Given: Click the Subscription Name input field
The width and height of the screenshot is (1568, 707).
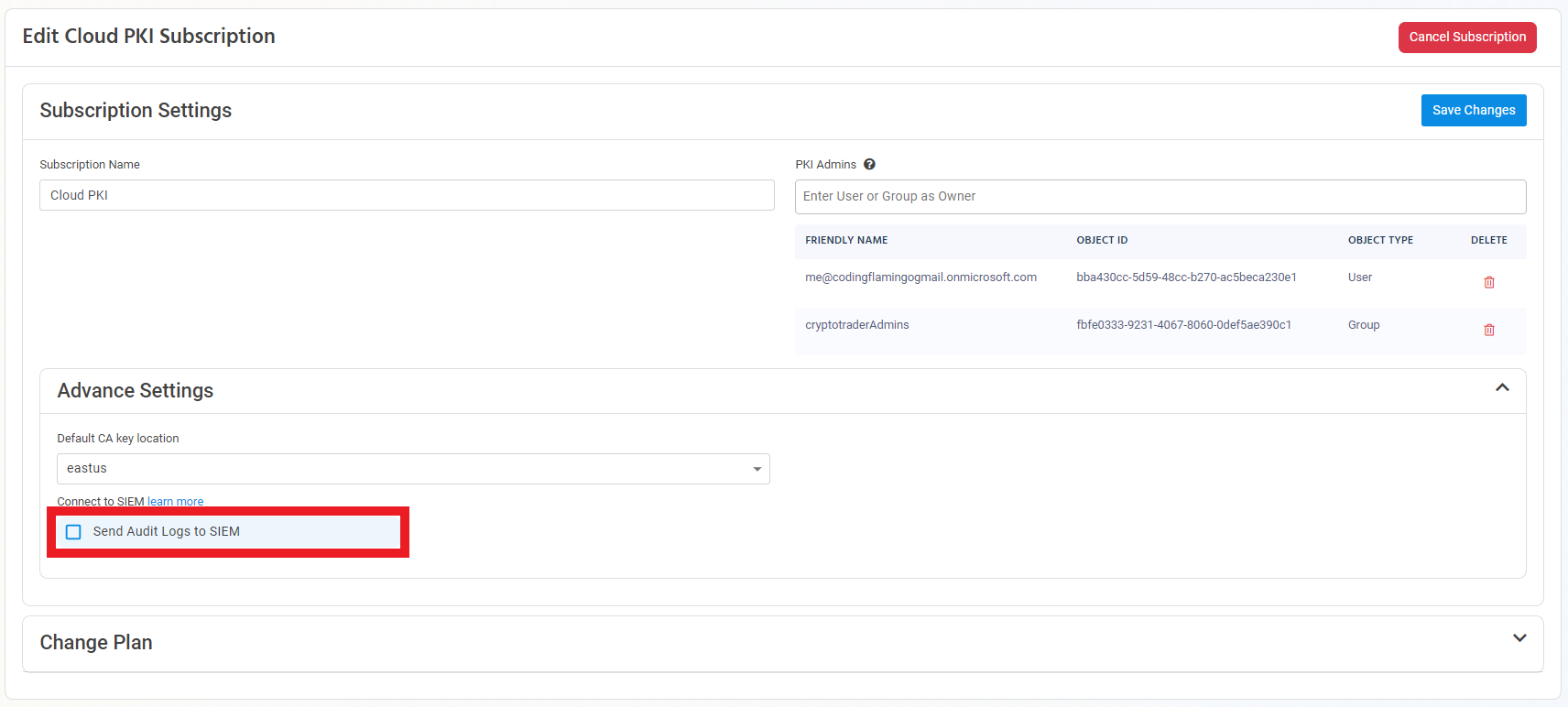Looking at the screenshot, I should (x=407, y=195).
